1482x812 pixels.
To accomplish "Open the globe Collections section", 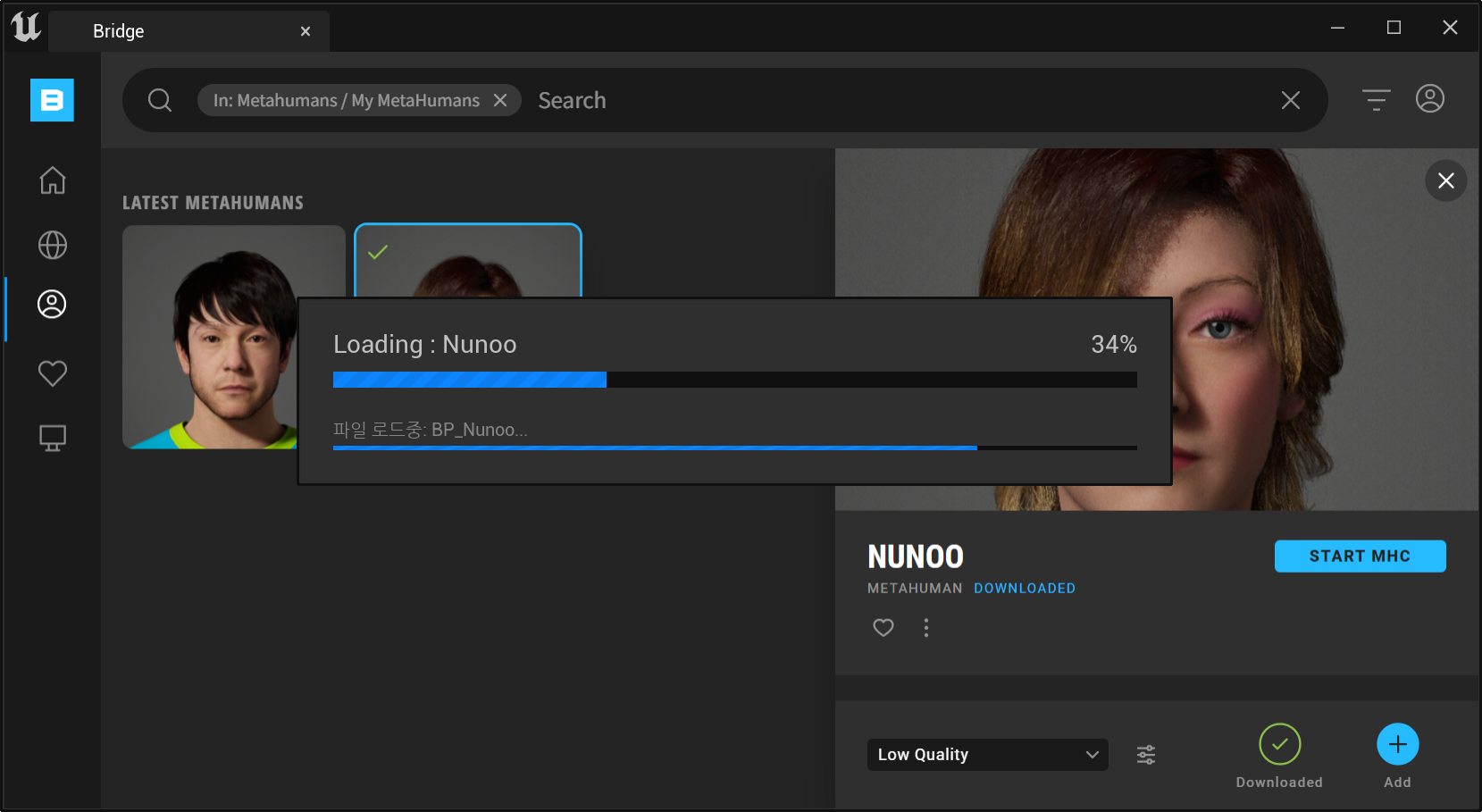I will 53,245.
